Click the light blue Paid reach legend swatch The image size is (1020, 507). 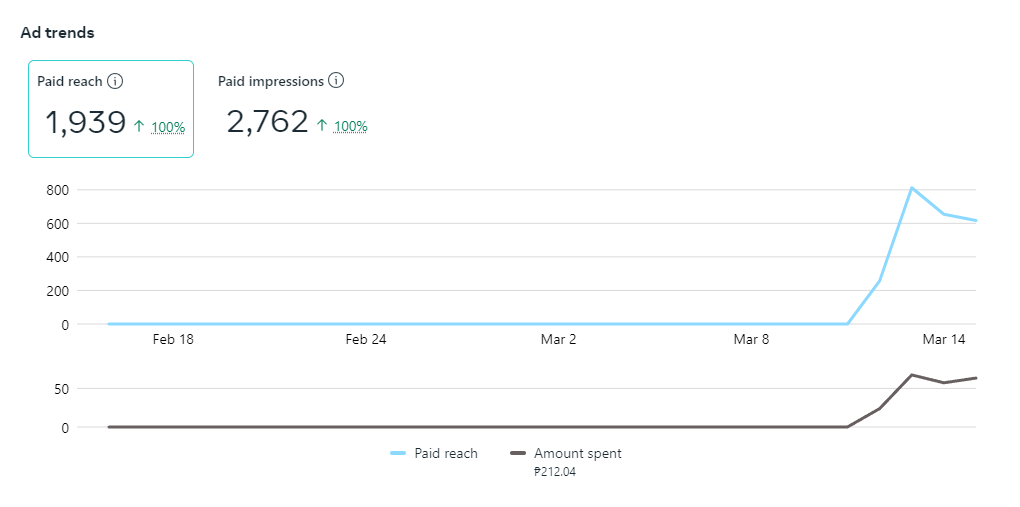coord(397,454)
